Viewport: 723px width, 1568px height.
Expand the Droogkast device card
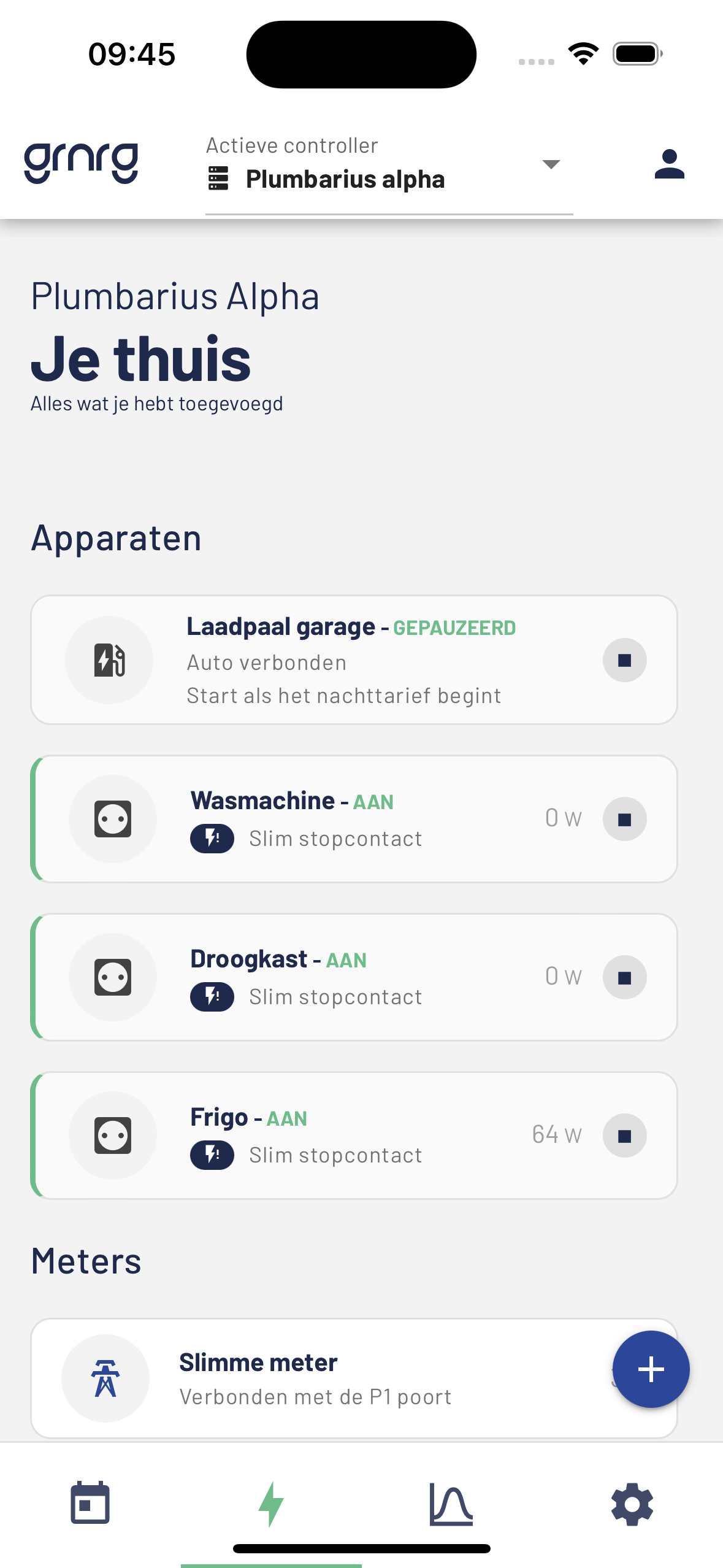click(x=354, y=977)
